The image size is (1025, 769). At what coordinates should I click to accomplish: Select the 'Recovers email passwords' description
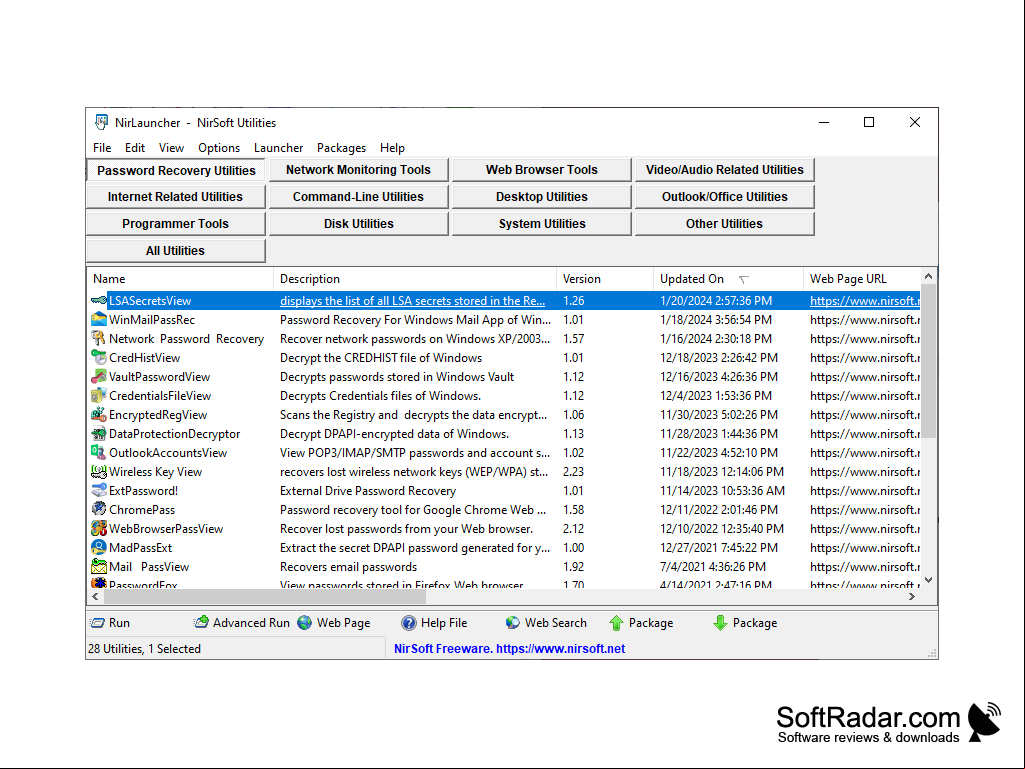(x=348, y=567)
